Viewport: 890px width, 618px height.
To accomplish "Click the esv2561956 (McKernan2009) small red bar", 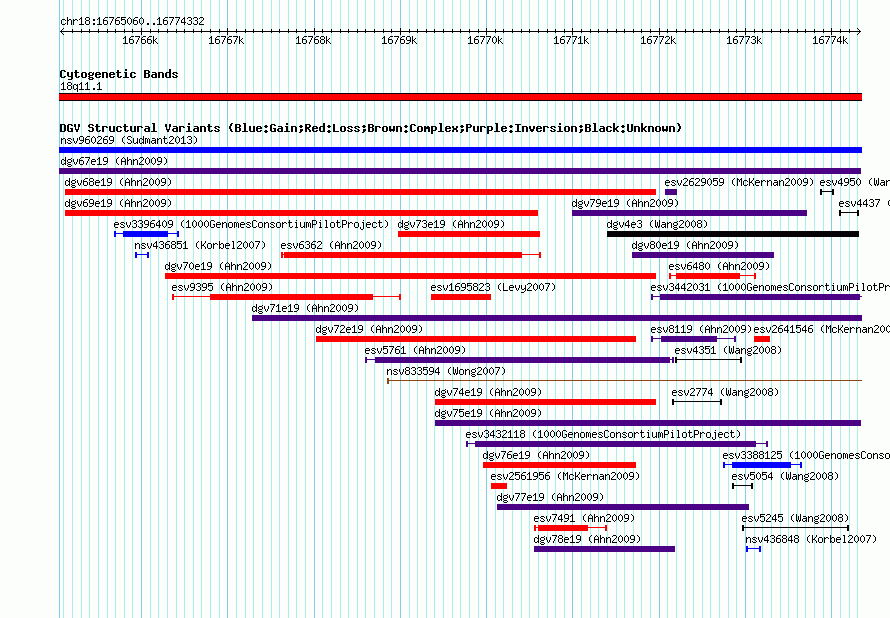I will [x=499, y=486].
